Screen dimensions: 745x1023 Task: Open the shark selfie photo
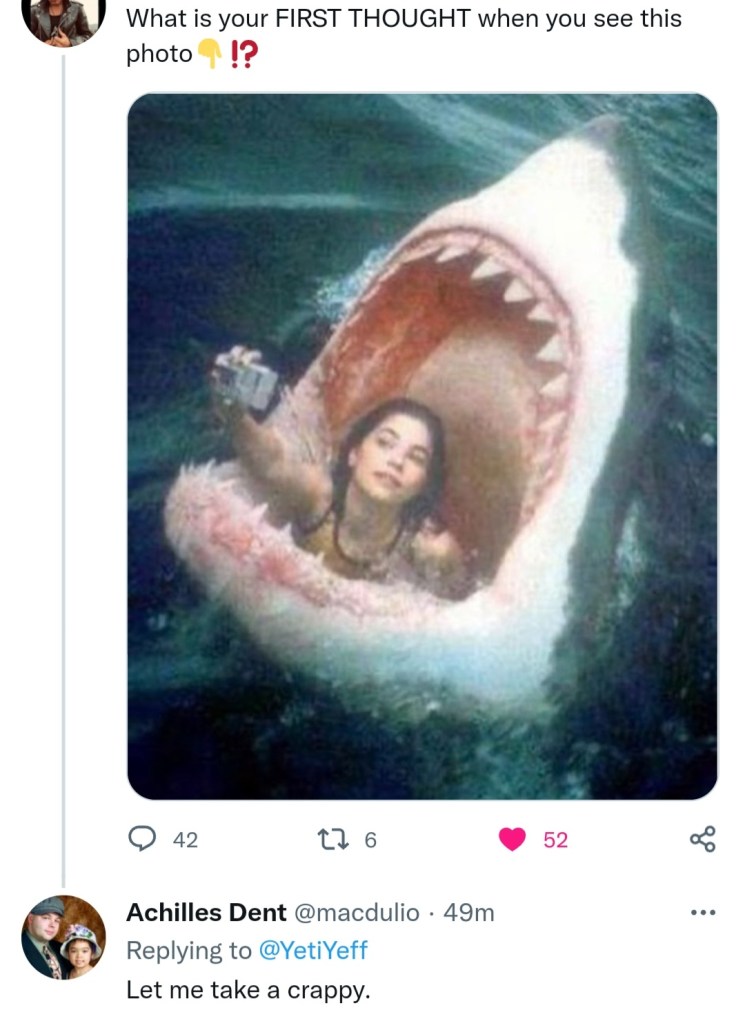pyautogui.click(x=422, y=446)
